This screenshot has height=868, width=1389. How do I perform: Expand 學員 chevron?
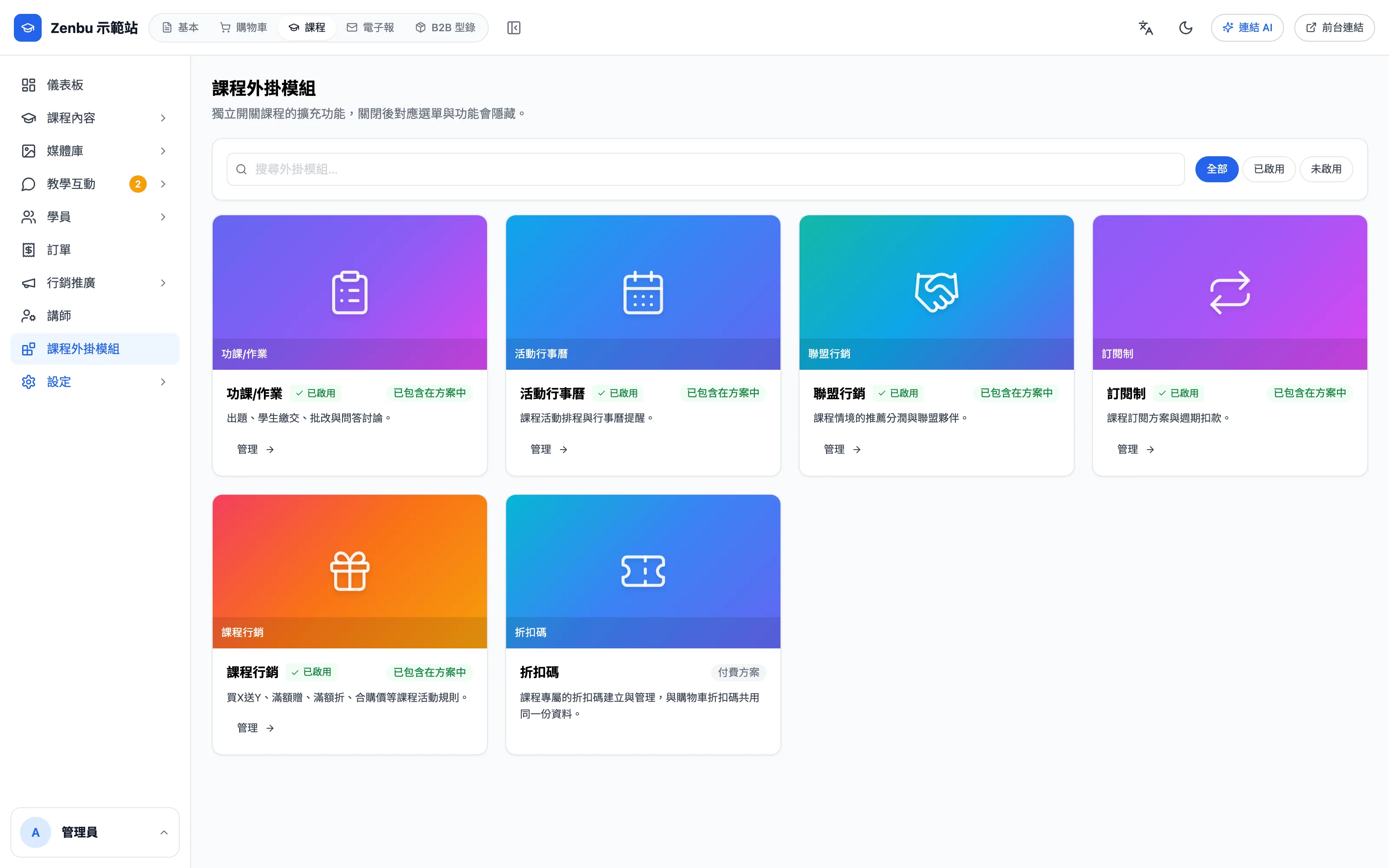(x=163, y=217)
